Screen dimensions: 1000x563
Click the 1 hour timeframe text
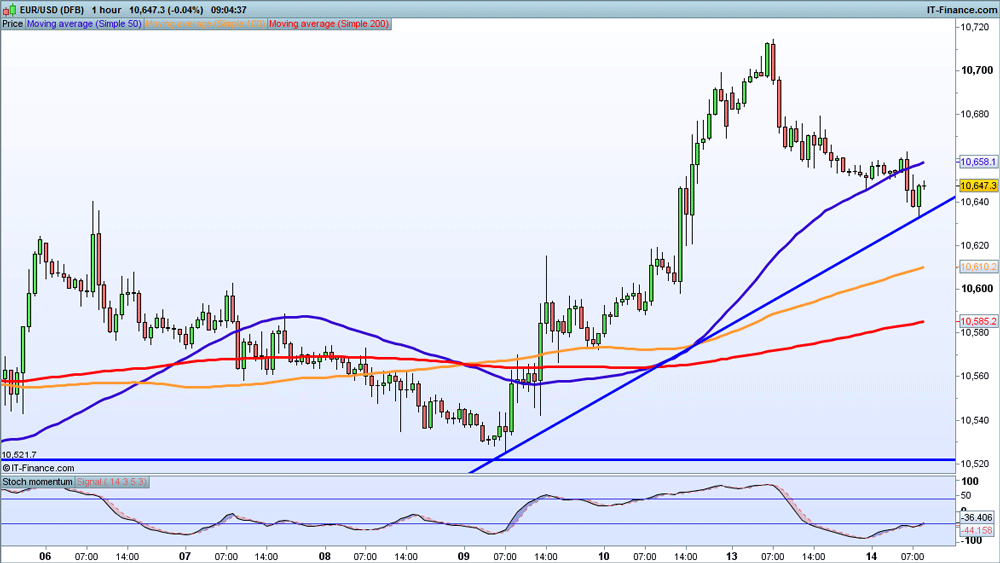(106, 10)
